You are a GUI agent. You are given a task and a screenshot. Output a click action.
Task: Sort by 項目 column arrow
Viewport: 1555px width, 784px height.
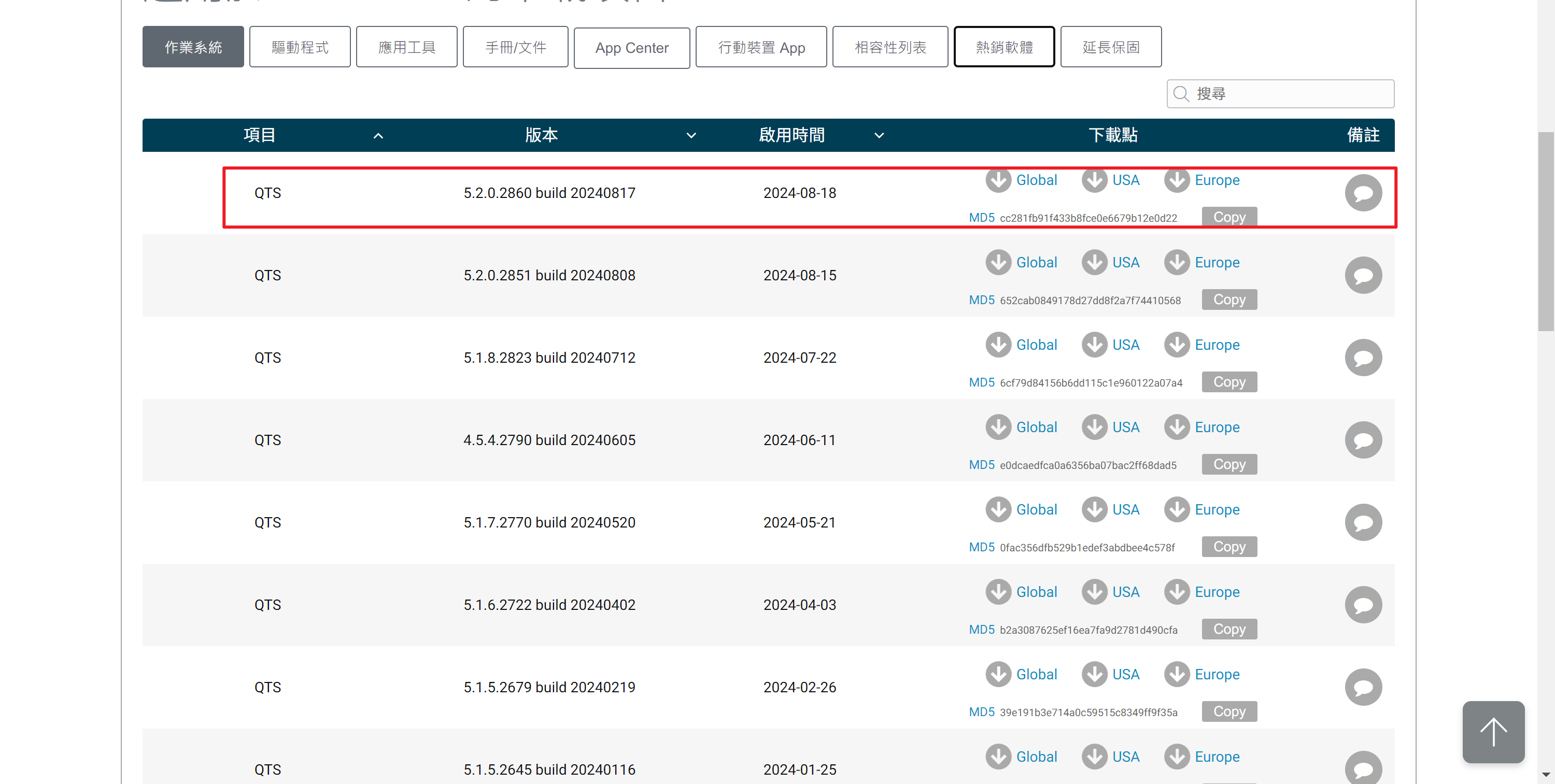pyautogui.click(x=378, y=136)
